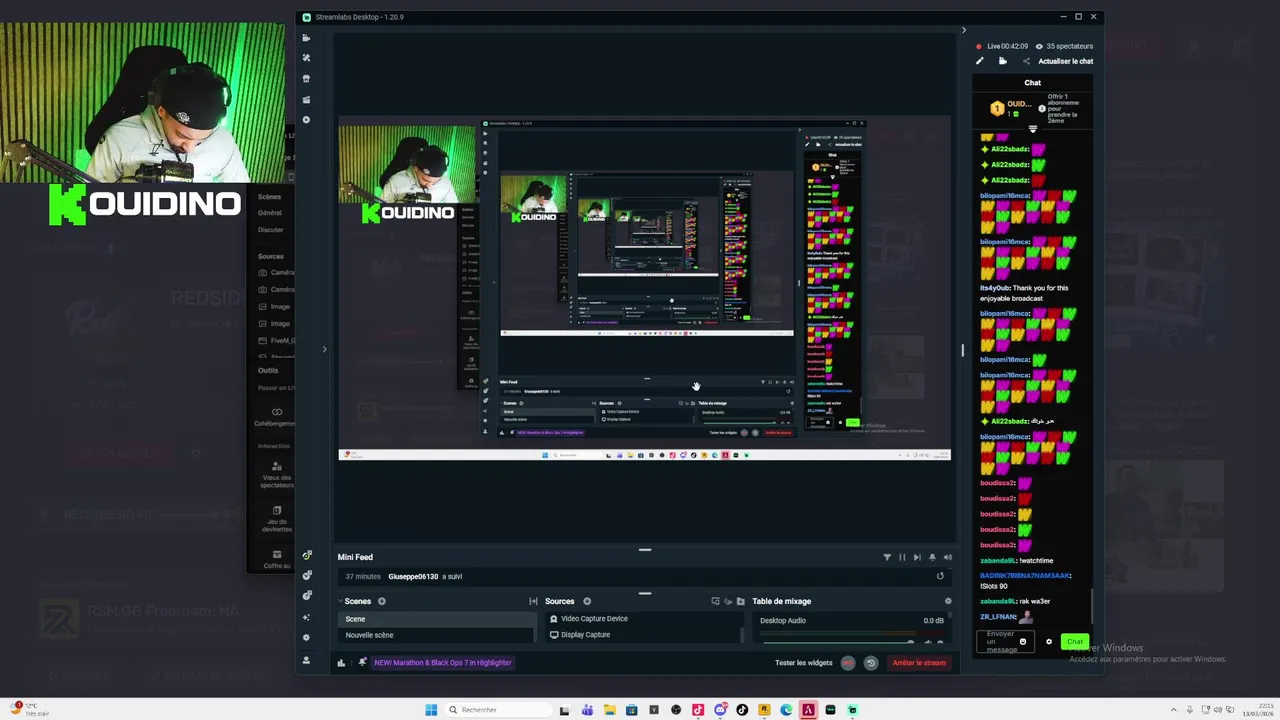Filter events in Mini Feed
1280x720 pixels.
[x=886, y=557]
